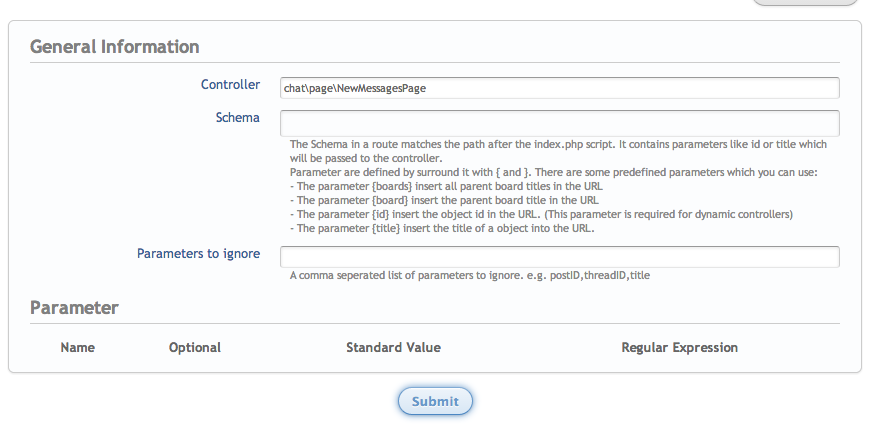893x435 pixels.
Task: Select the Parameter section heading
Action: point(75,307)
